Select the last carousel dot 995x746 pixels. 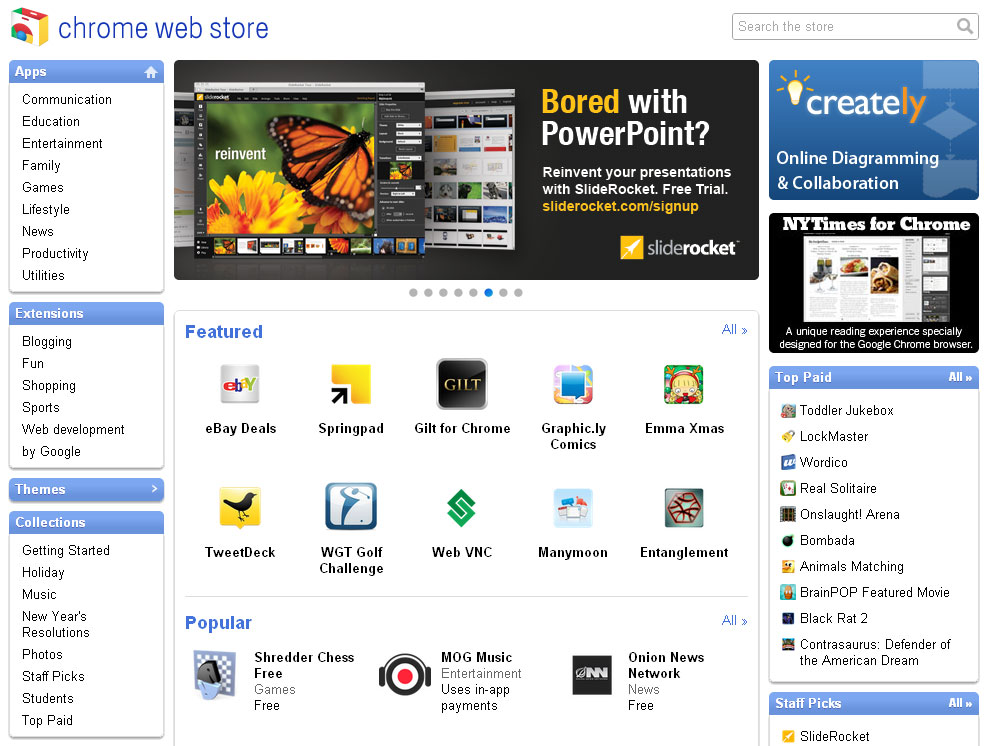(x=518, y=292)
